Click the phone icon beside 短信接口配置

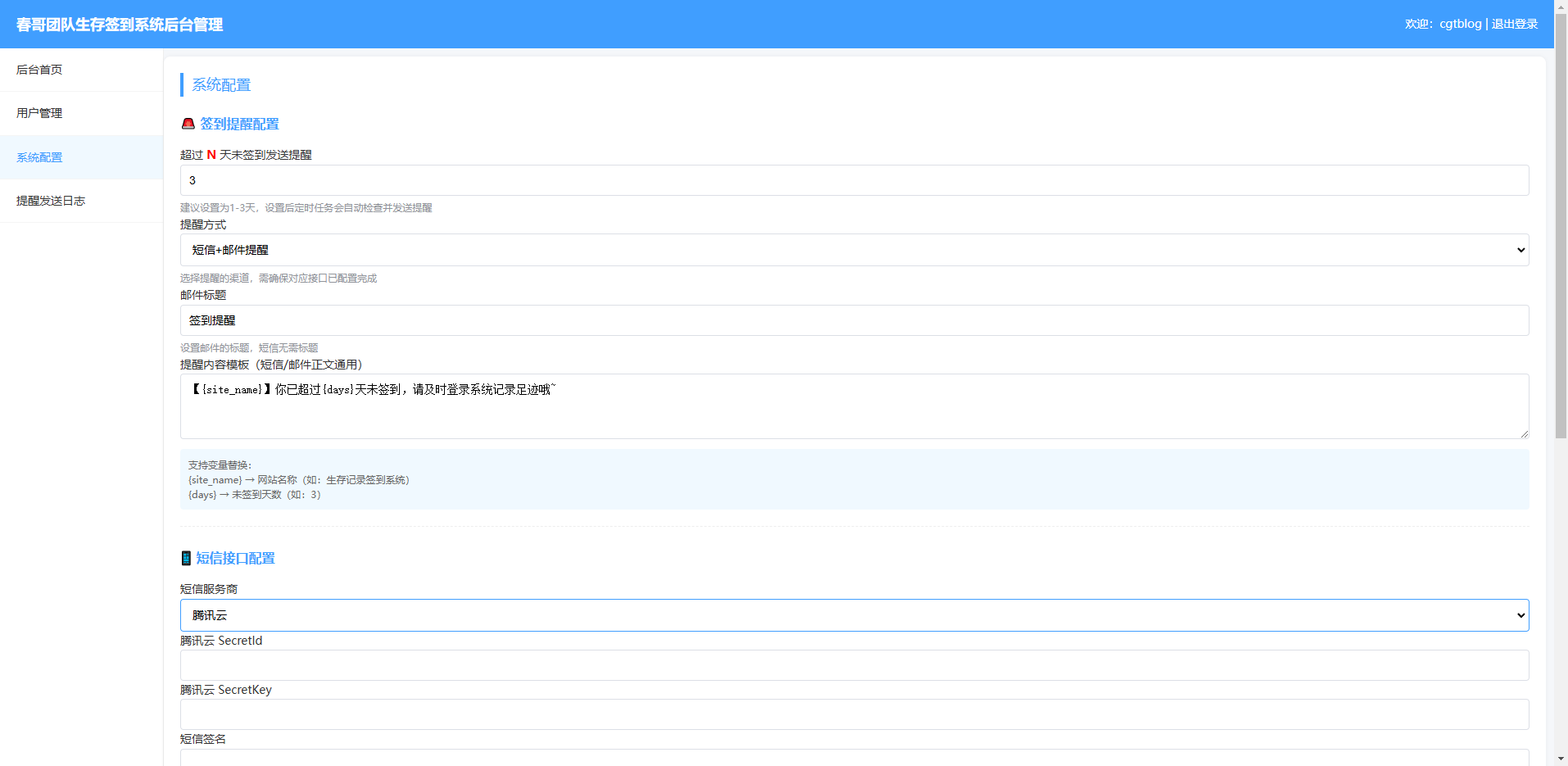[x=186, y=558]
